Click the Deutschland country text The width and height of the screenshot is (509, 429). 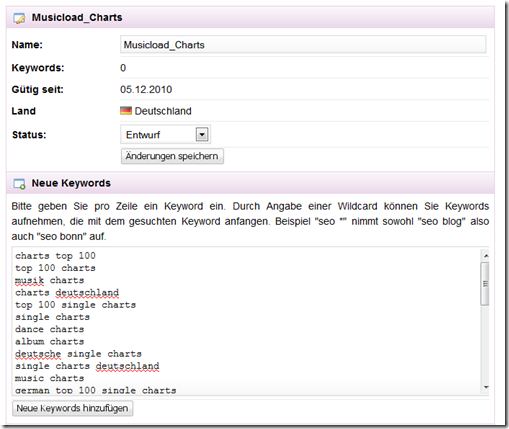click(163, 111)
